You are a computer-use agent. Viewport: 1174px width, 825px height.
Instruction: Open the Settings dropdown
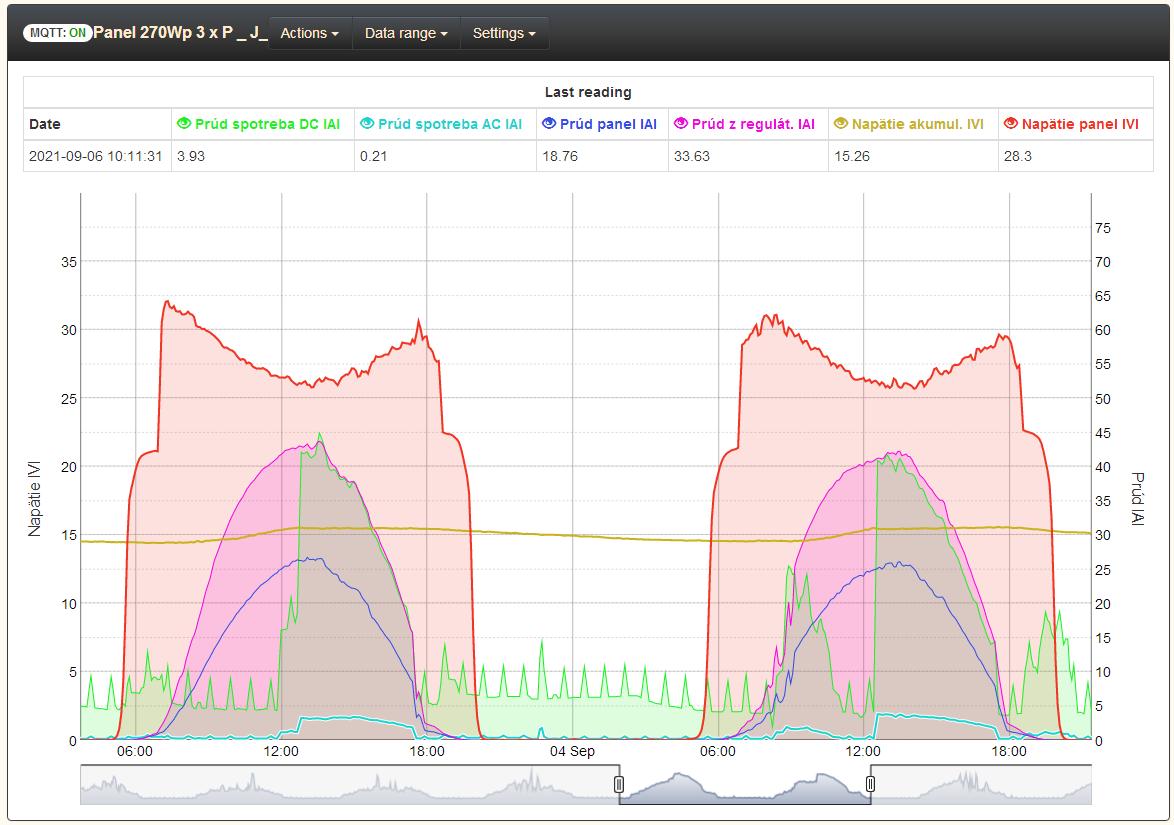[503, 33]
